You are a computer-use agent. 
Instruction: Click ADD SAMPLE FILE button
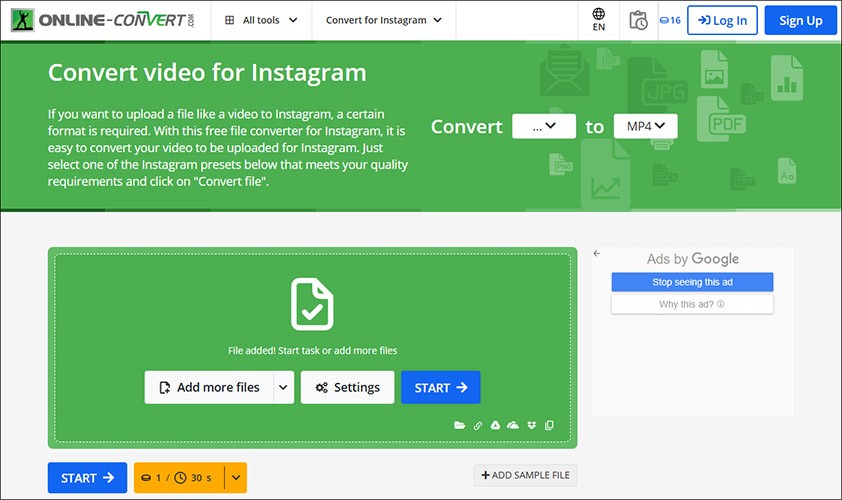[x=525, y=475]
